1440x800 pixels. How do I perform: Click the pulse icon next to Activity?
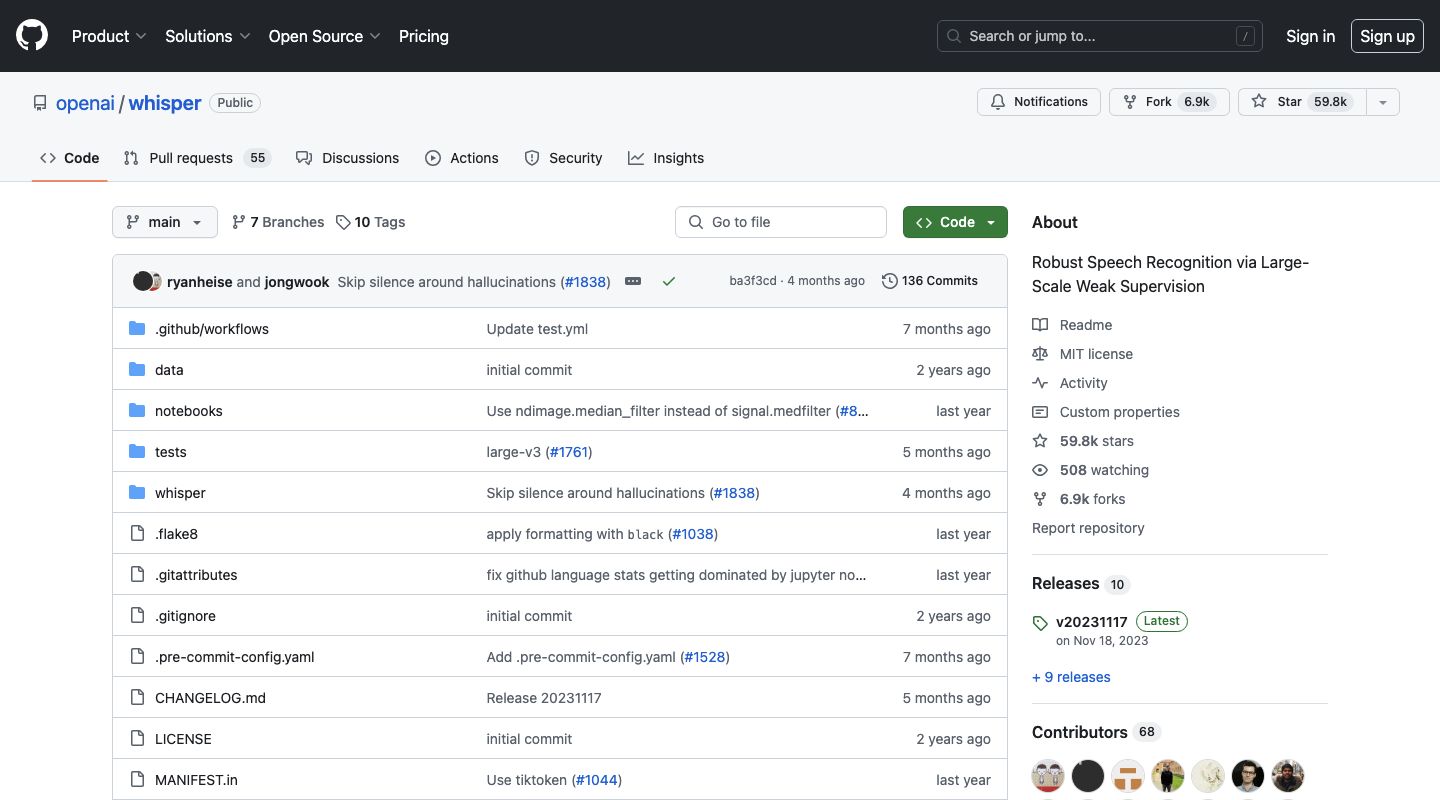point(1040,383)
